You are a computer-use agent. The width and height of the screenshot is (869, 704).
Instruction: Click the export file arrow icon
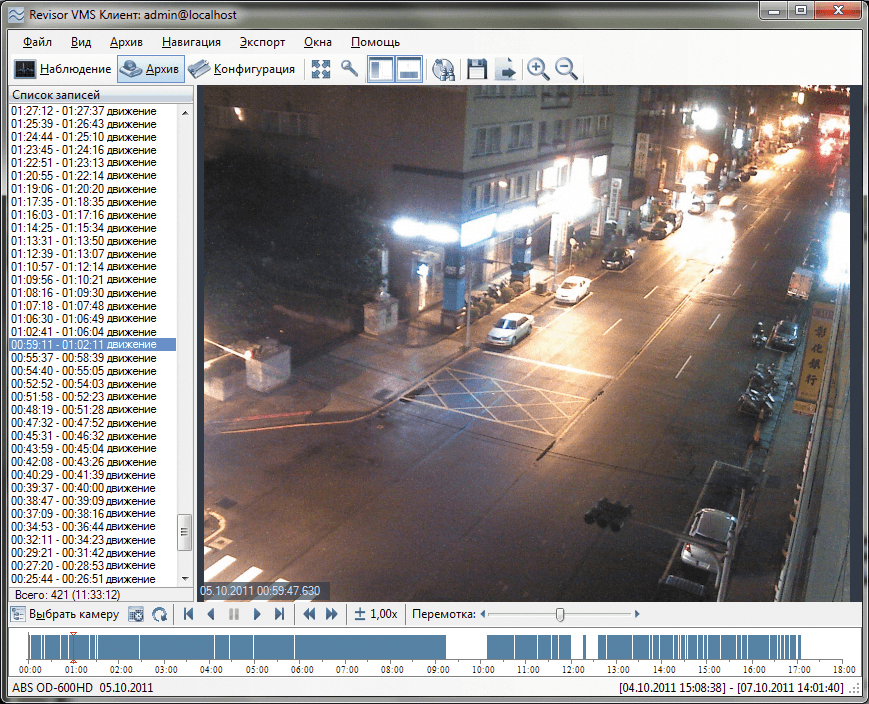506,69
